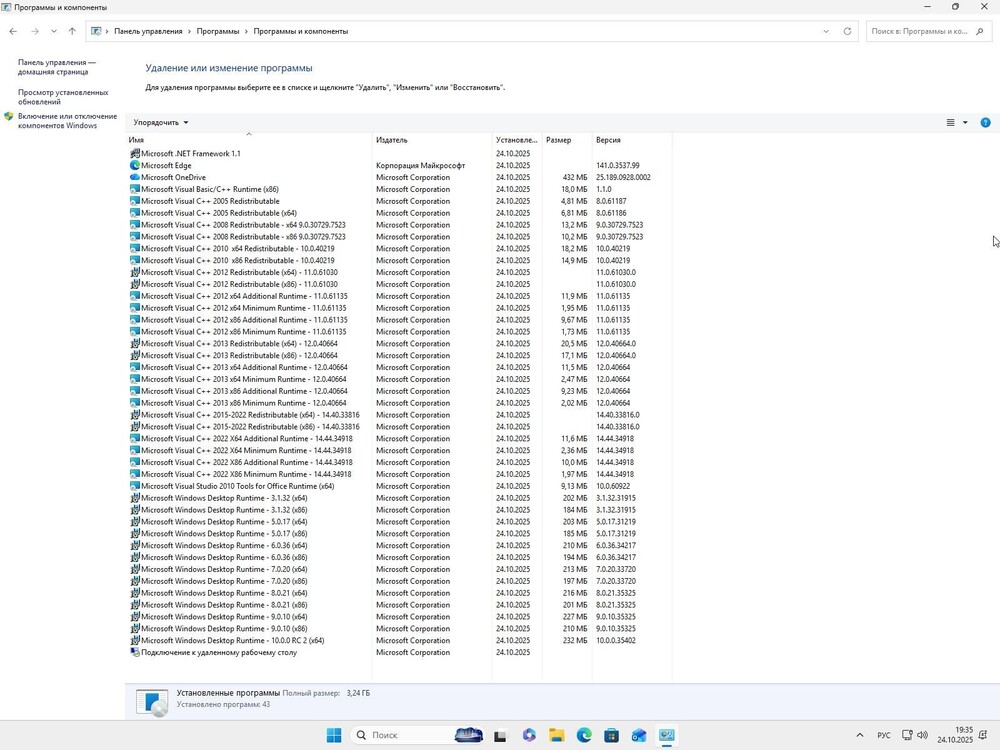Click the view layout icon in toolbar

tap(950, 123)
